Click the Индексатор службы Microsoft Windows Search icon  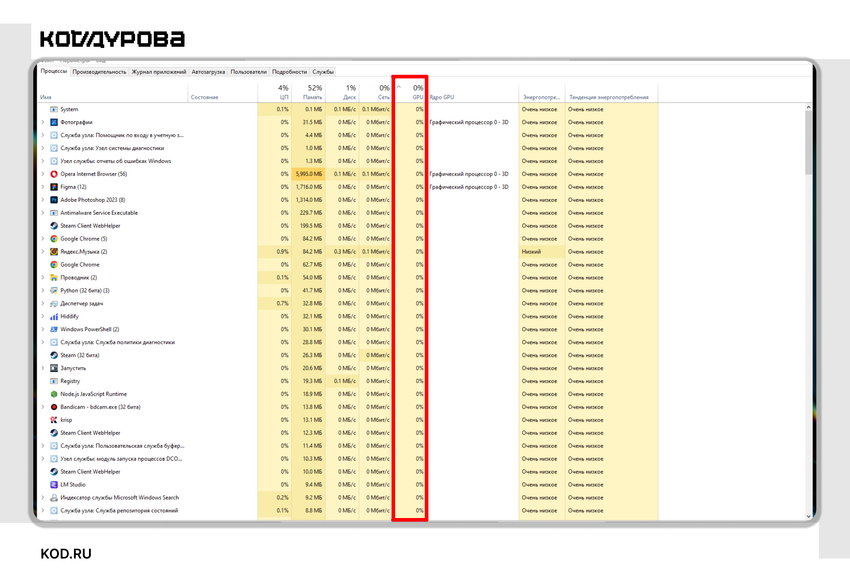(x=54, y=497)
